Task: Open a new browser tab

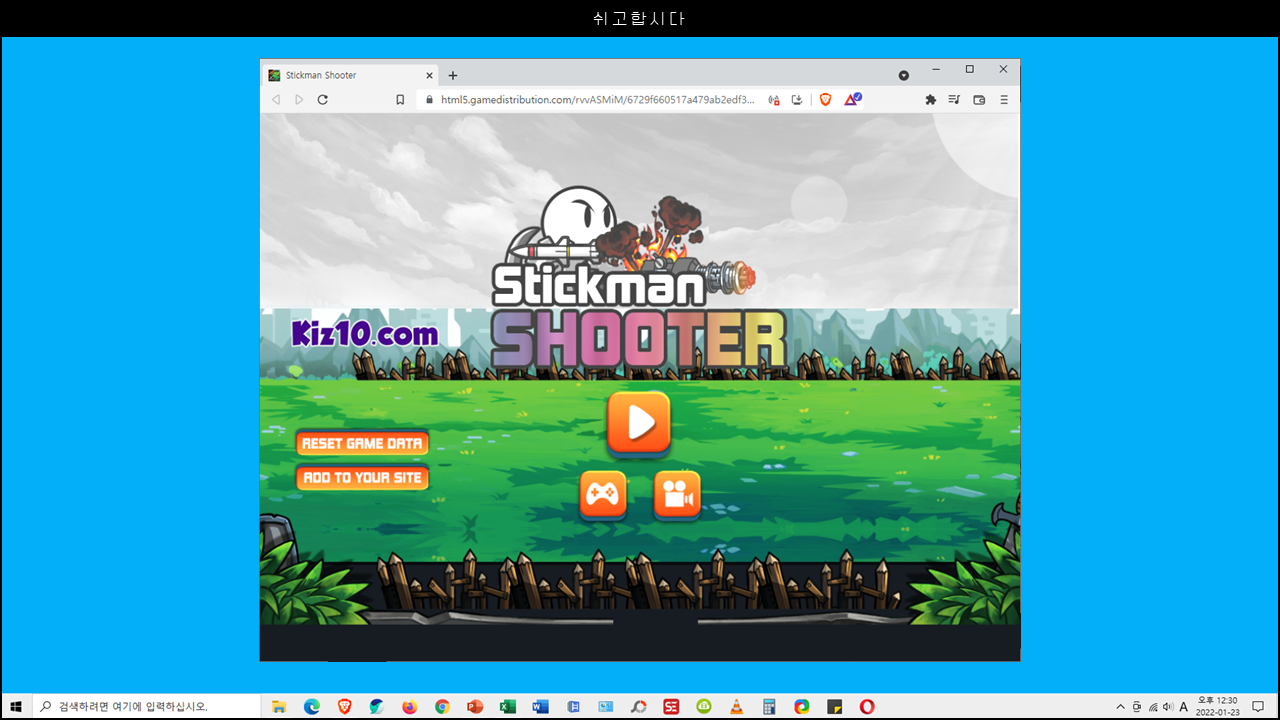Action: coord(453,75)
